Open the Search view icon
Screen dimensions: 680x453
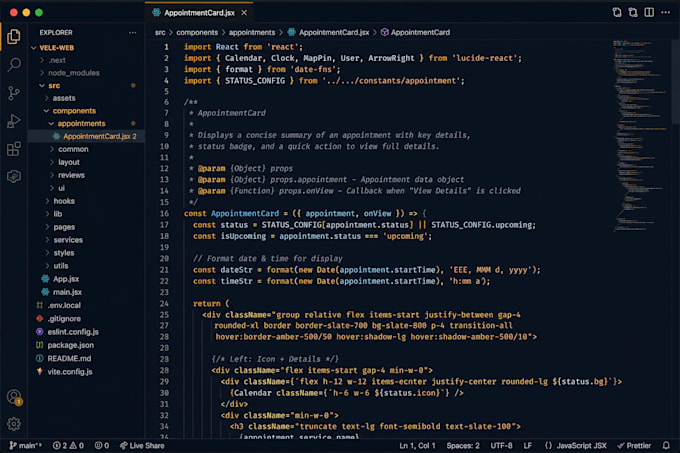pos(14,65)
